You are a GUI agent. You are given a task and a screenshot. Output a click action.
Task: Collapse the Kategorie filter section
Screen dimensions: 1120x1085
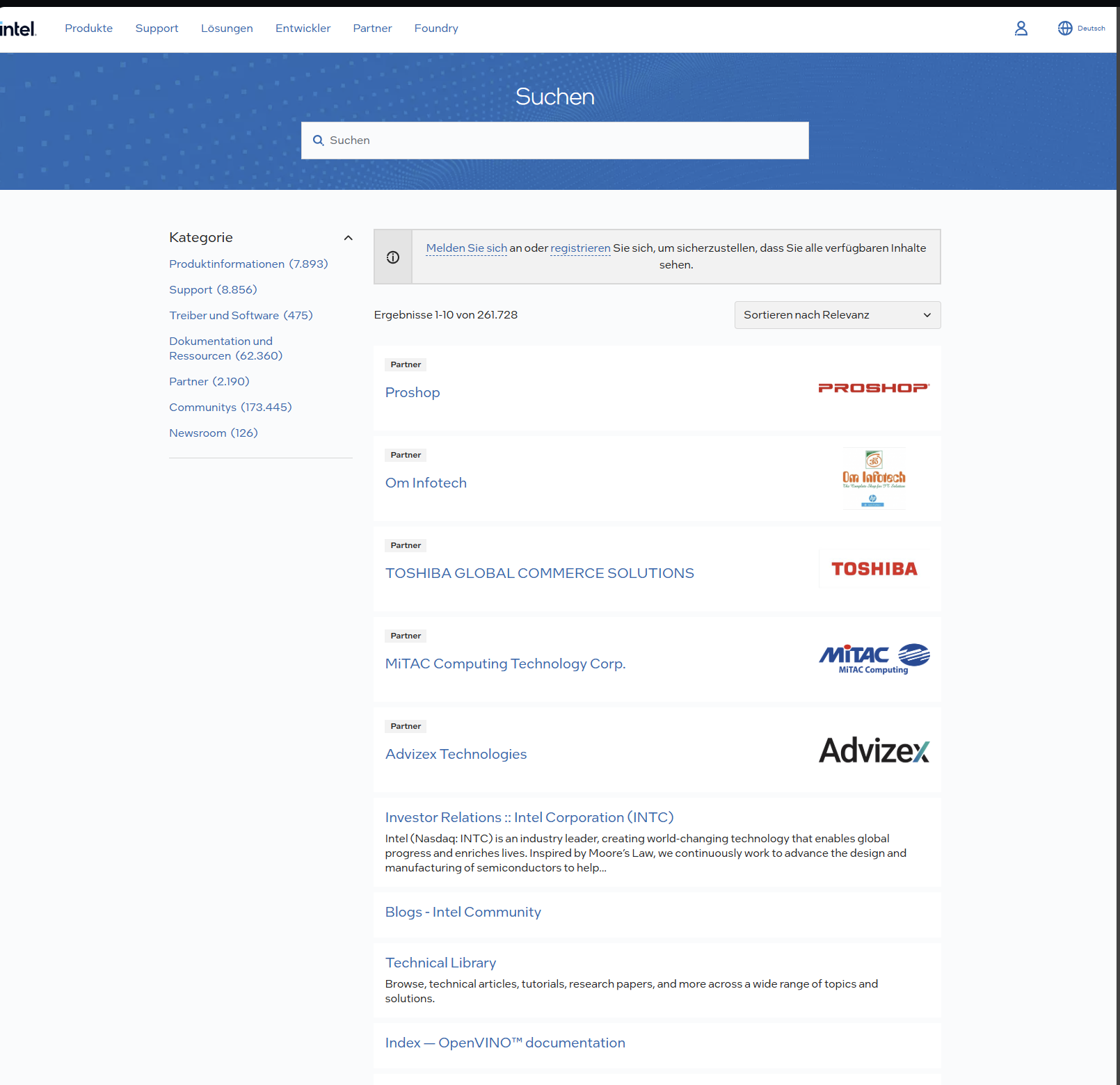click(x=349, y=238)
